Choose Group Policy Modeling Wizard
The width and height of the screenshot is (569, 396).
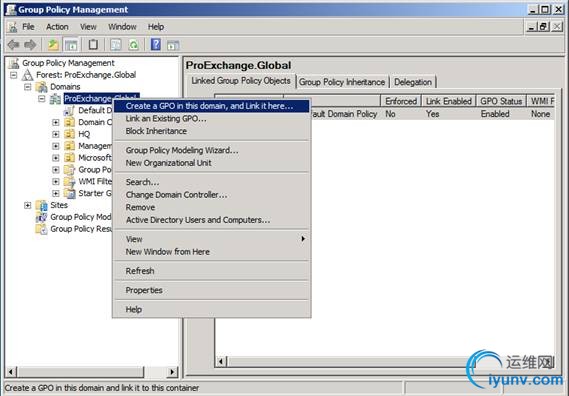[x=212, y=150]
